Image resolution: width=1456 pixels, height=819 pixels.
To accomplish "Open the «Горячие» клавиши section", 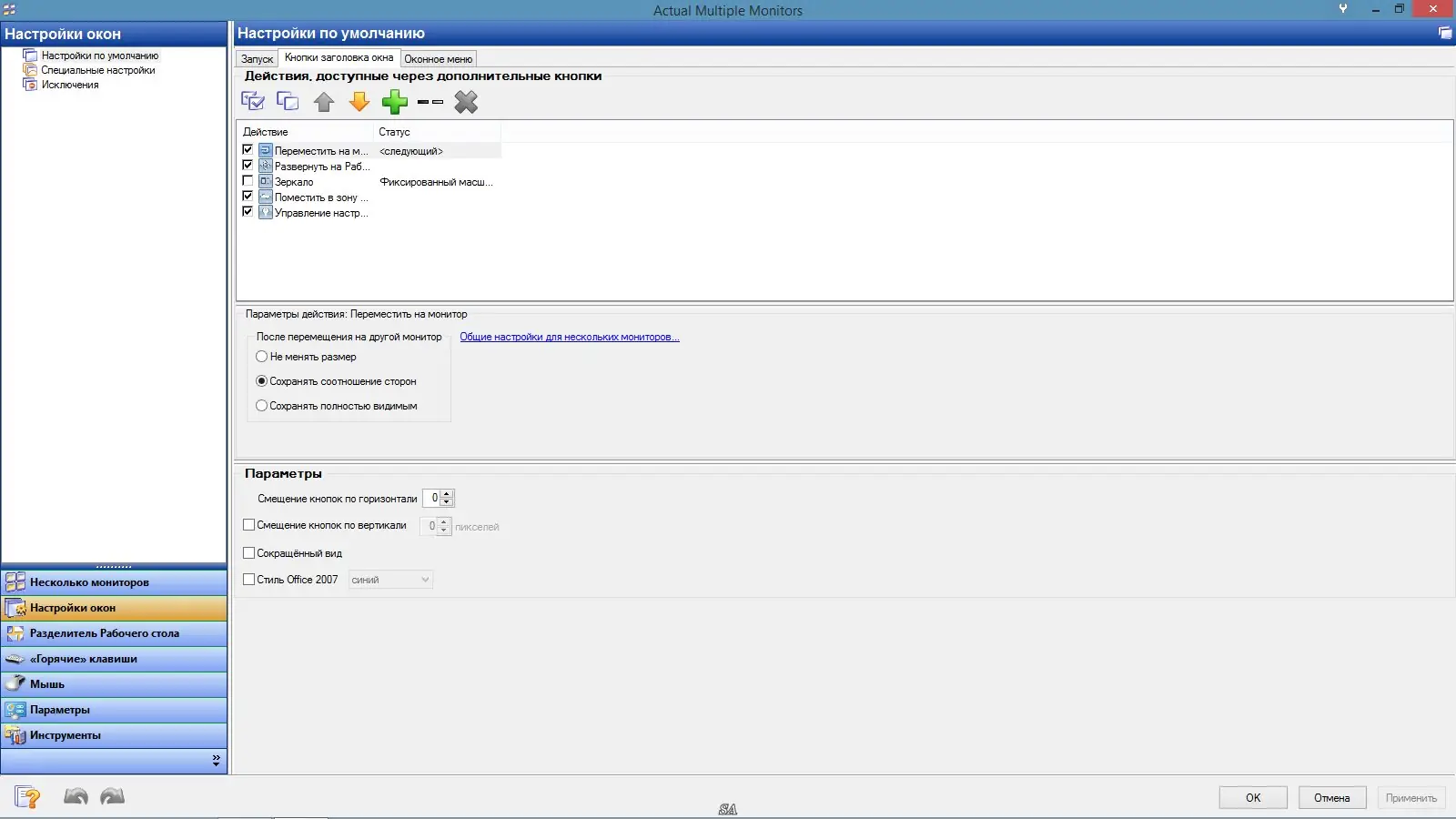I will click(114, 659).
